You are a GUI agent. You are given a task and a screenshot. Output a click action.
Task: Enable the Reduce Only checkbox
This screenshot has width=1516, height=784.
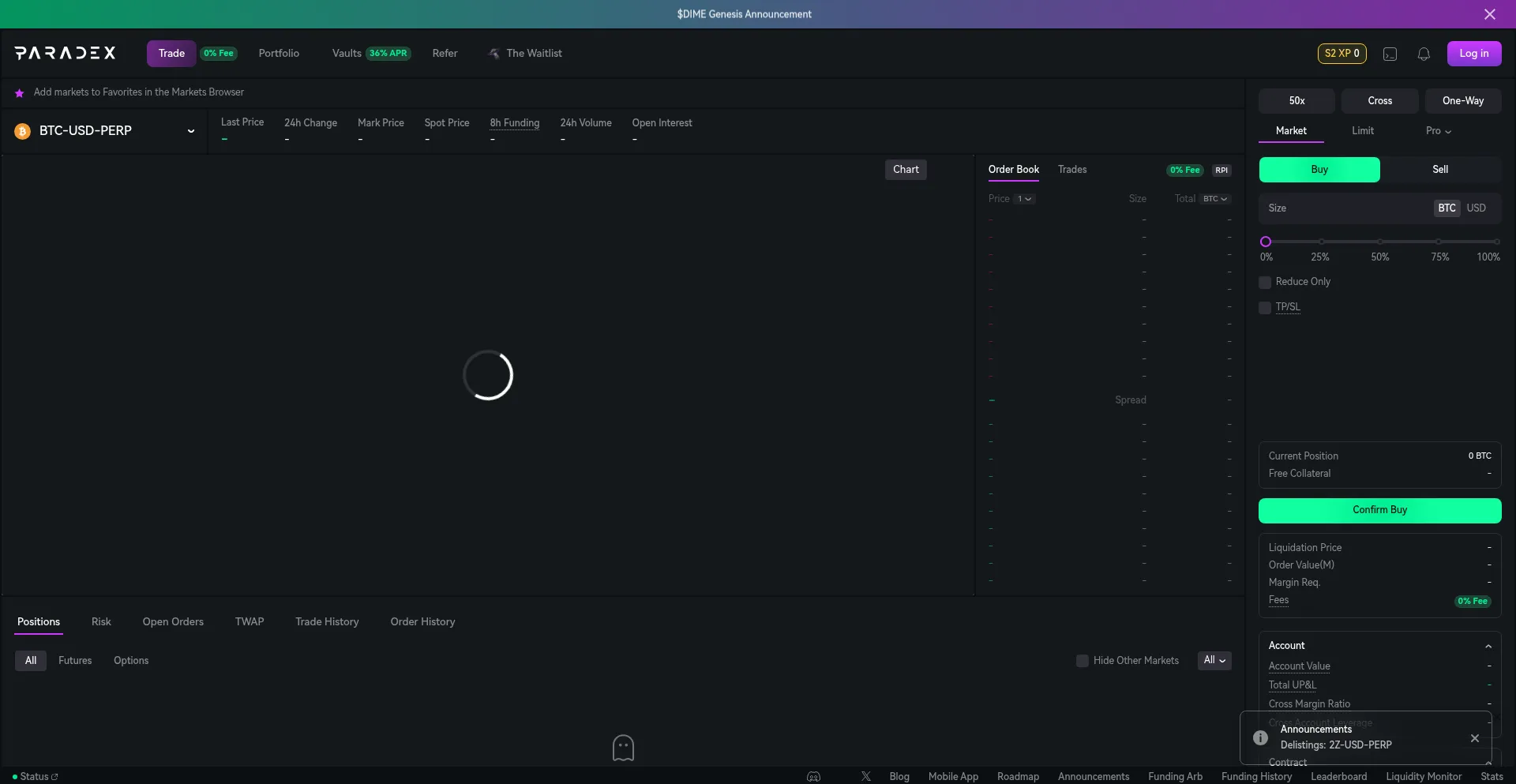[x=1265, y=283]
